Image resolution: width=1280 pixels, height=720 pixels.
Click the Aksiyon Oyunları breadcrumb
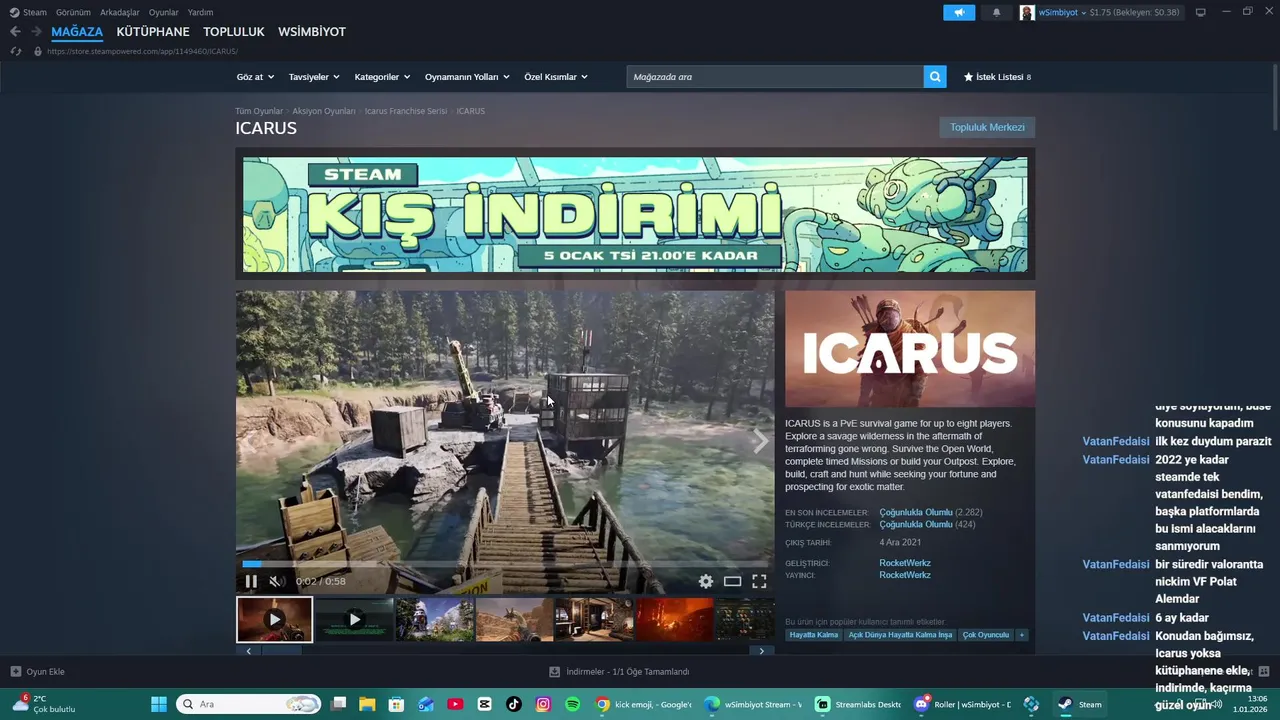coord(324,111)
